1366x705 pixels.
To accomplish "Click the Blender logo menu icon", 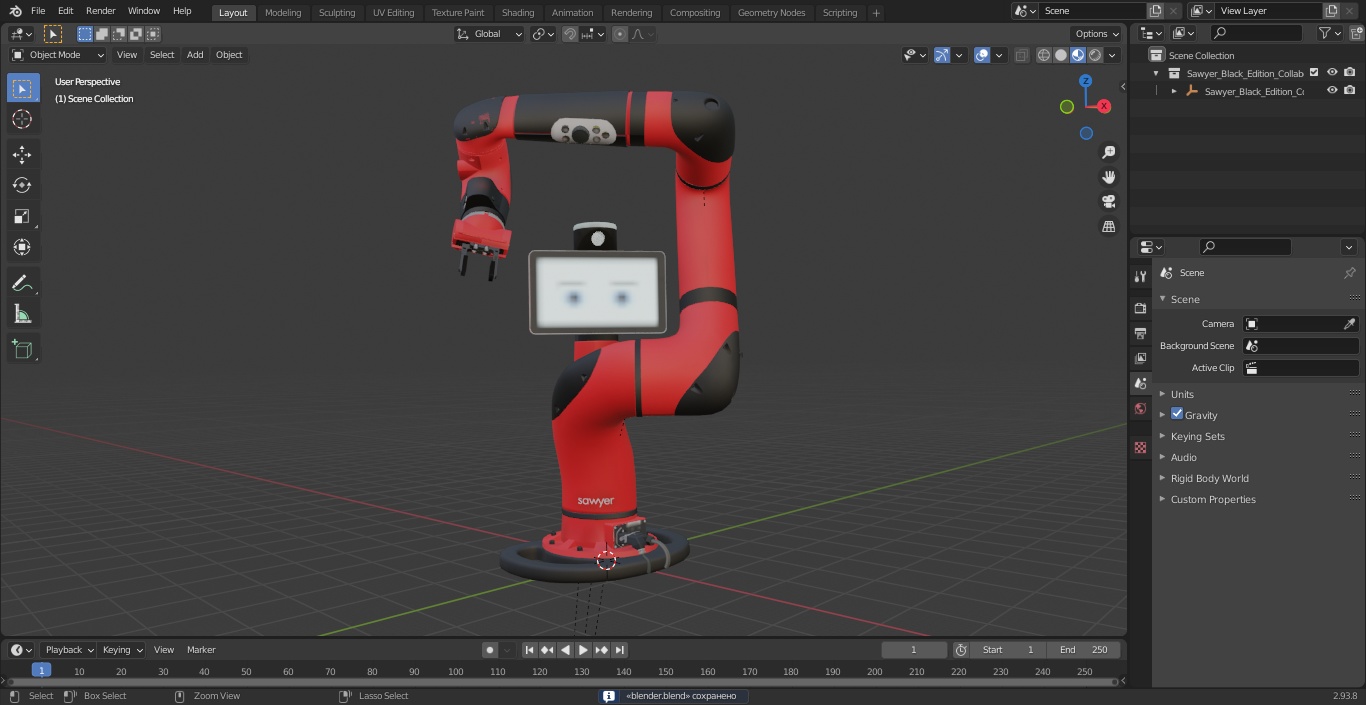I will (15, 11).
